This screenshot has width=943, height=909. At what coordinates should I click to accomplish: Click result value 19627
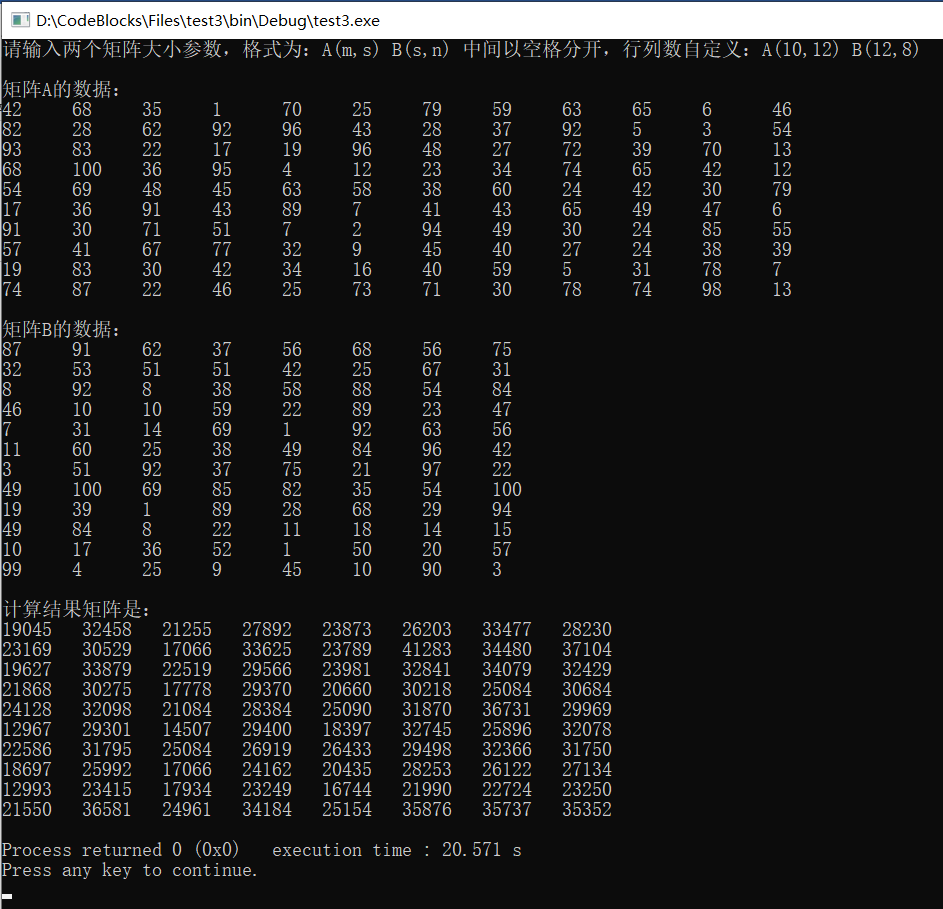pyautogui.click(x=26, y=670)
